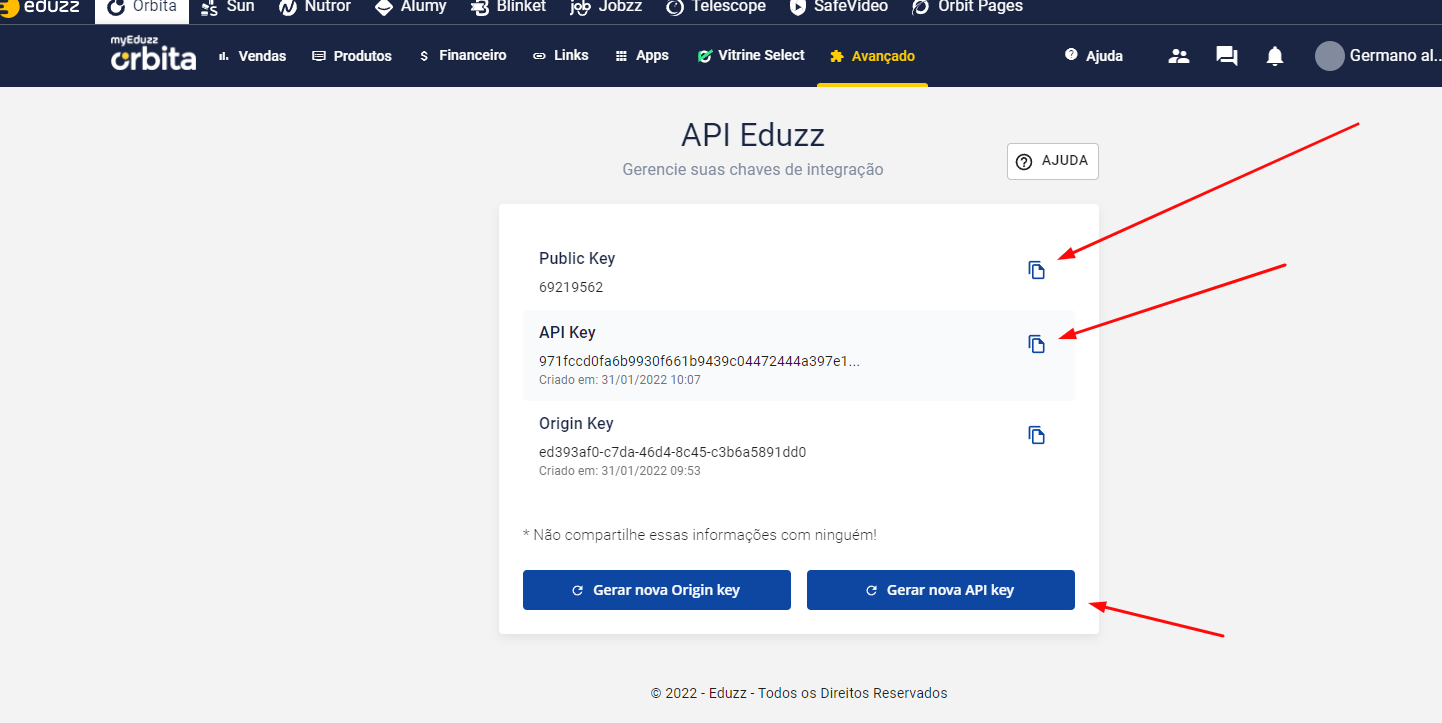Open the Financeiro menu

point(463,56)
